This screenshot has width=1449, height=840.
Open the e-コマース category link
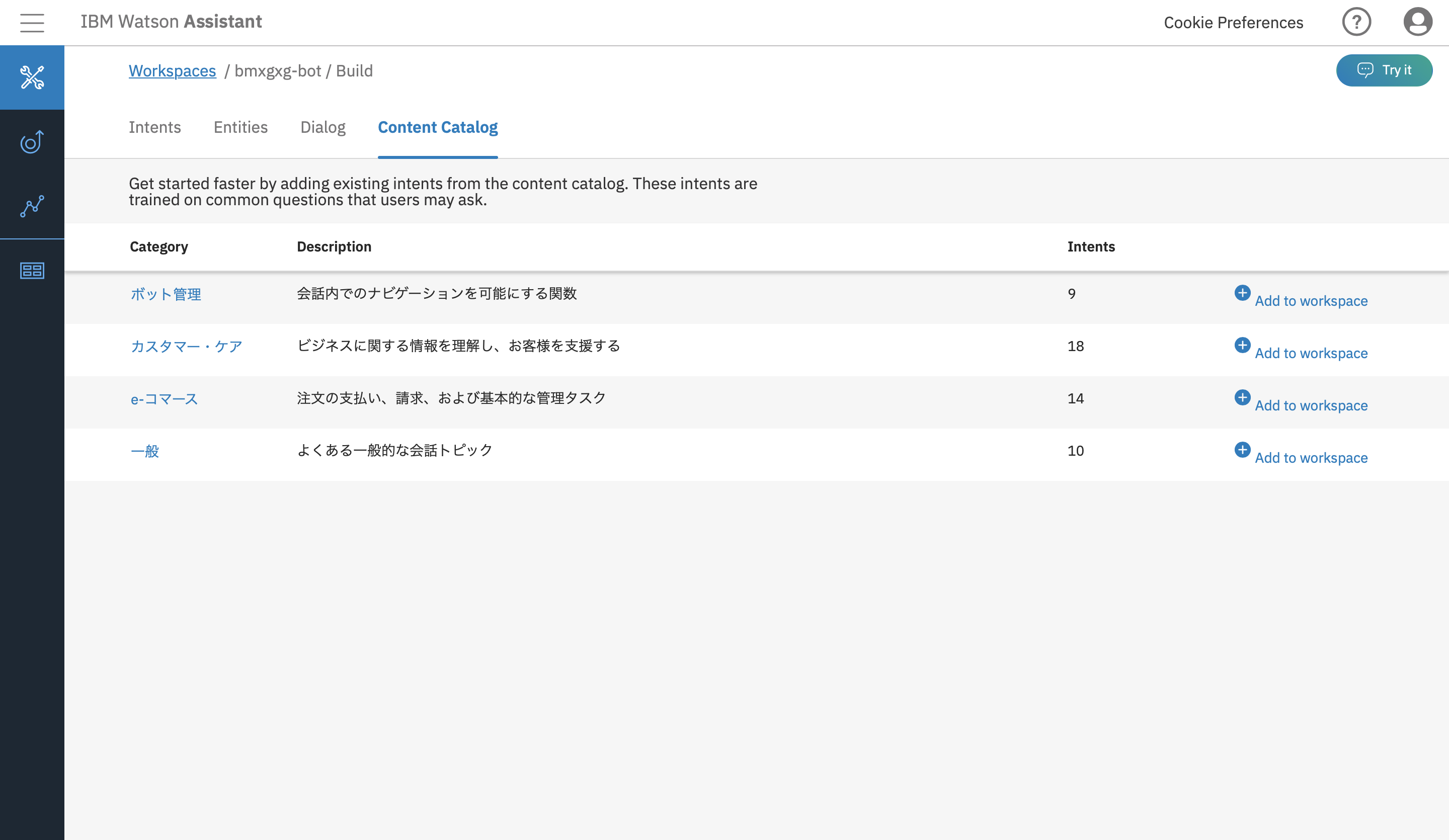point(164,399)
